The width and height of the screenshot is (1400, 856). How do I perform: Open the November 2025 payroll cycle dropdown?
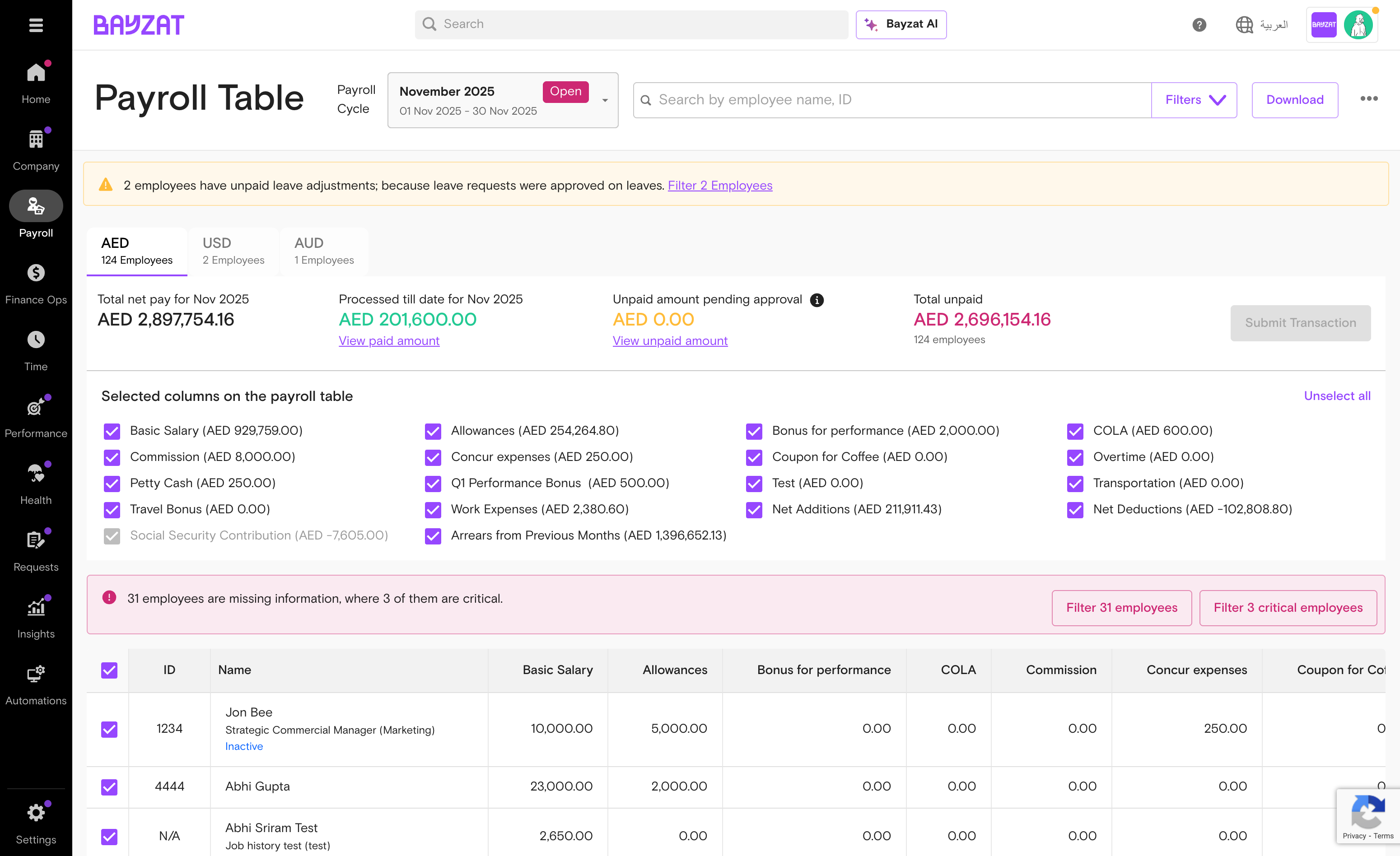(503, 100)
